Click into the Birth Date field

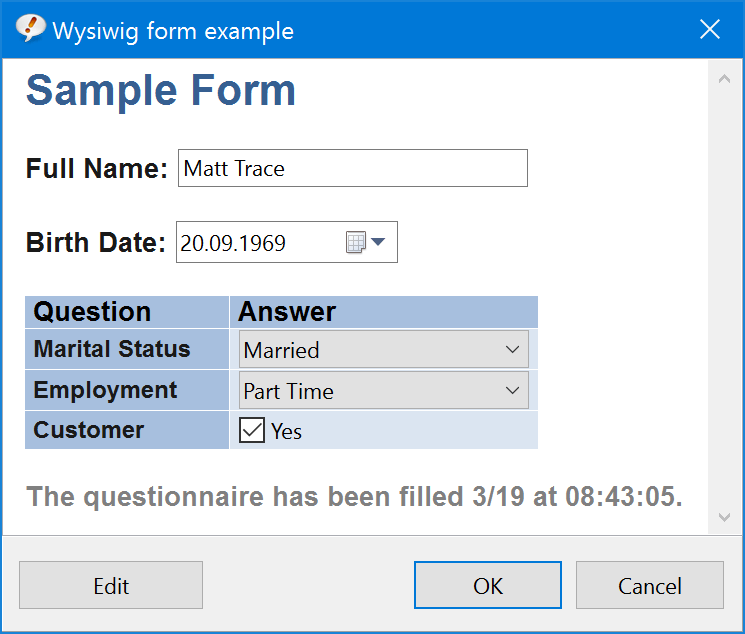coord(258,243)
